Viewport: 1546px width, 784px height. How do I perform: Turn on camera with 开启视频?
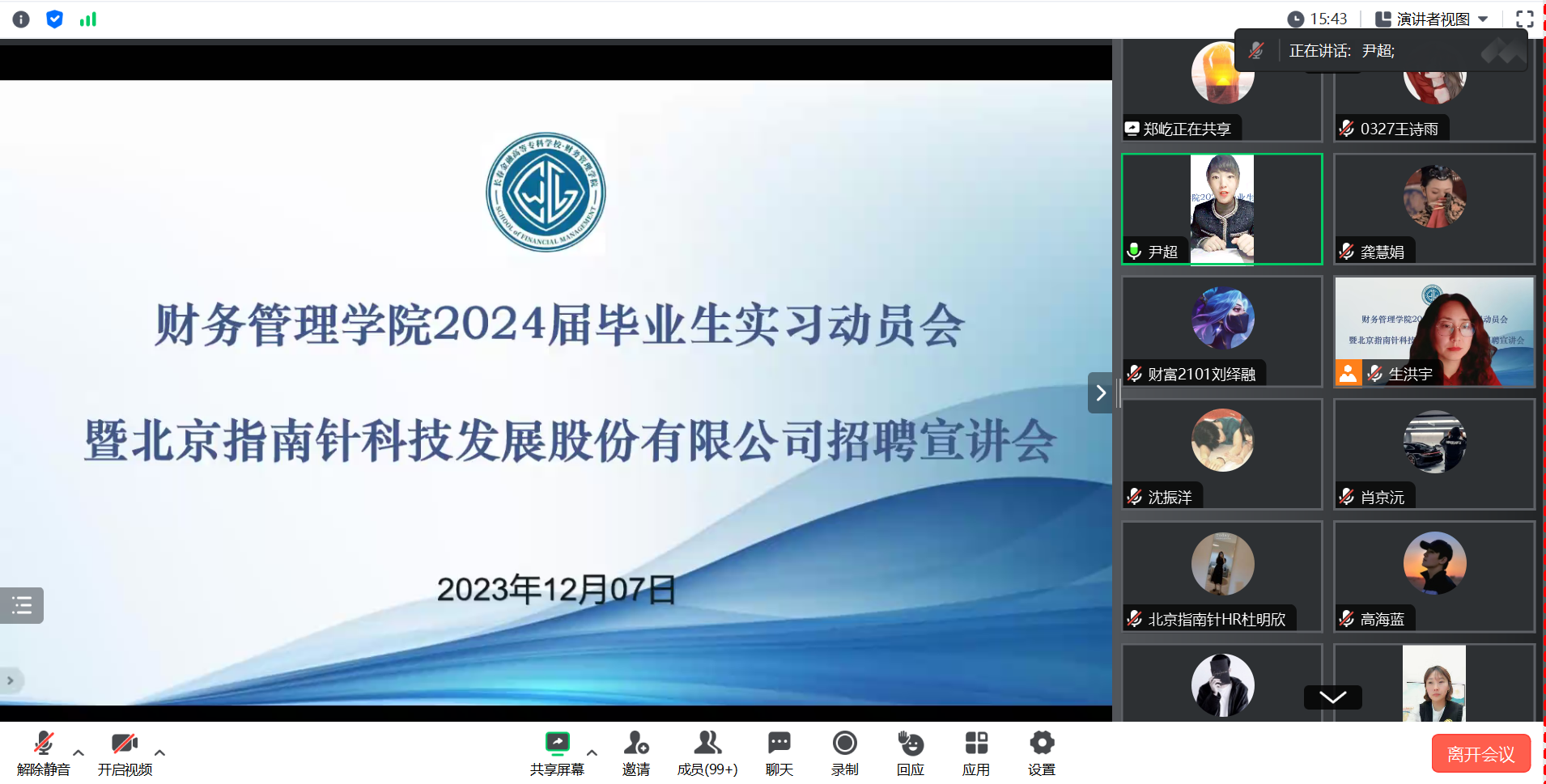click(x=125, y=753)
